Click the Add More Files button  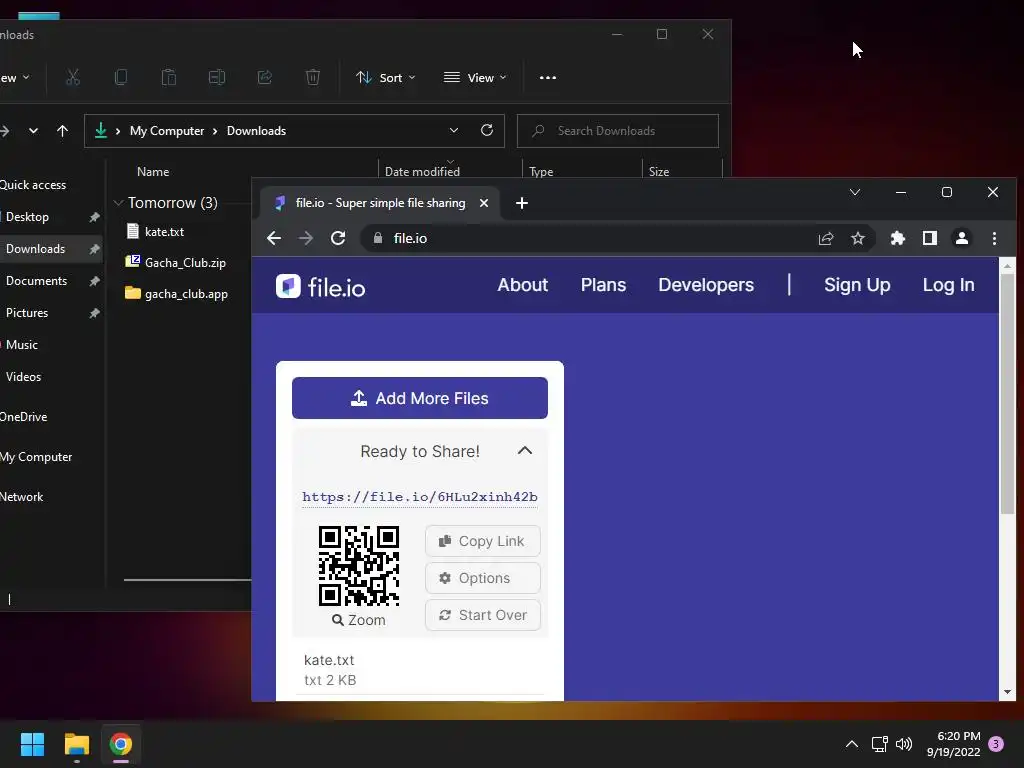point(420,398)
